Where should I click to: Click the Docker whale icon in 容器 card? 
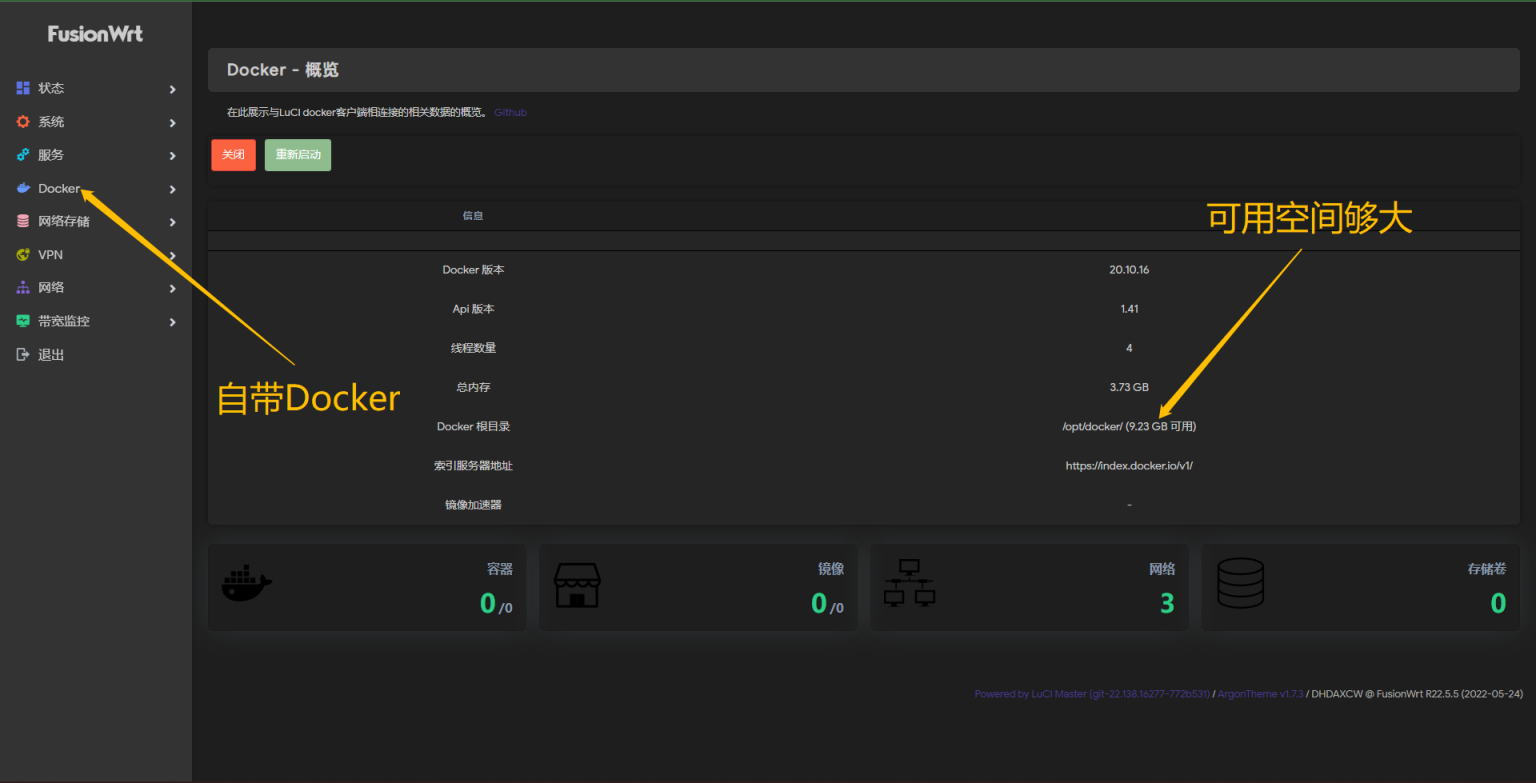(x=246, y=582)
